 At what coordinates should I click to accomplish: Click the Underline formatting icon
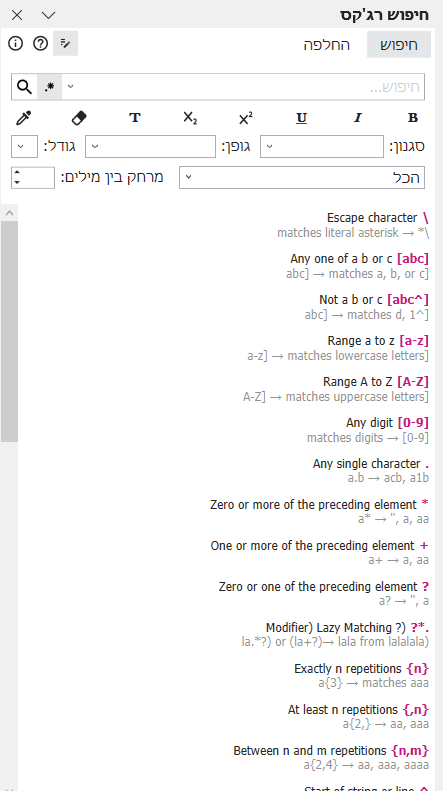(x=301, y=118)
